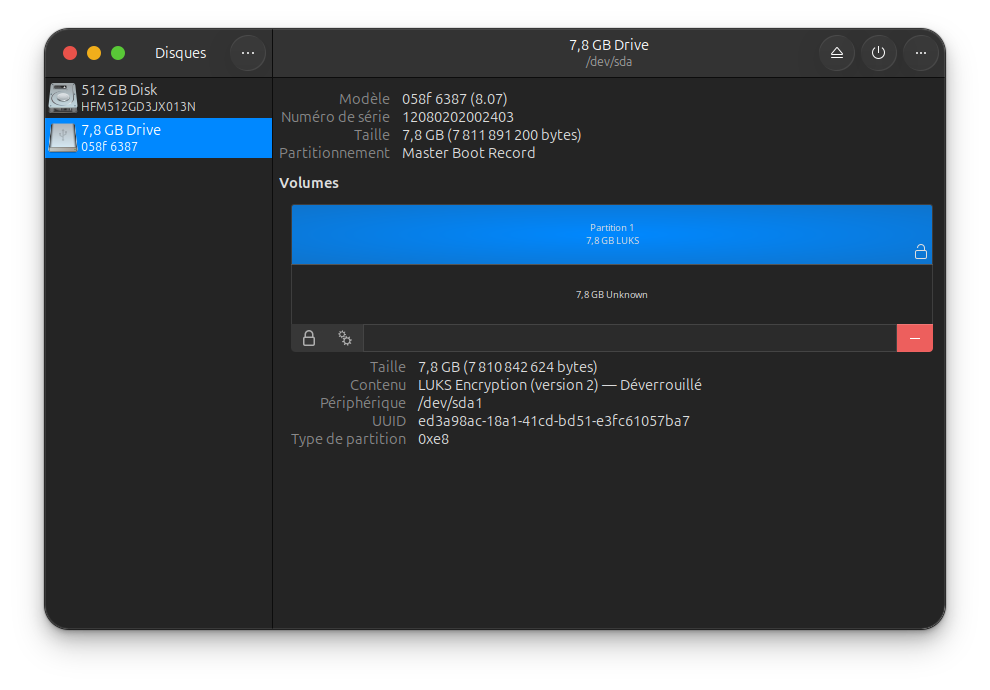
Task: Click the model value 058f 6387 (8.07)
Action: point(455,99)
